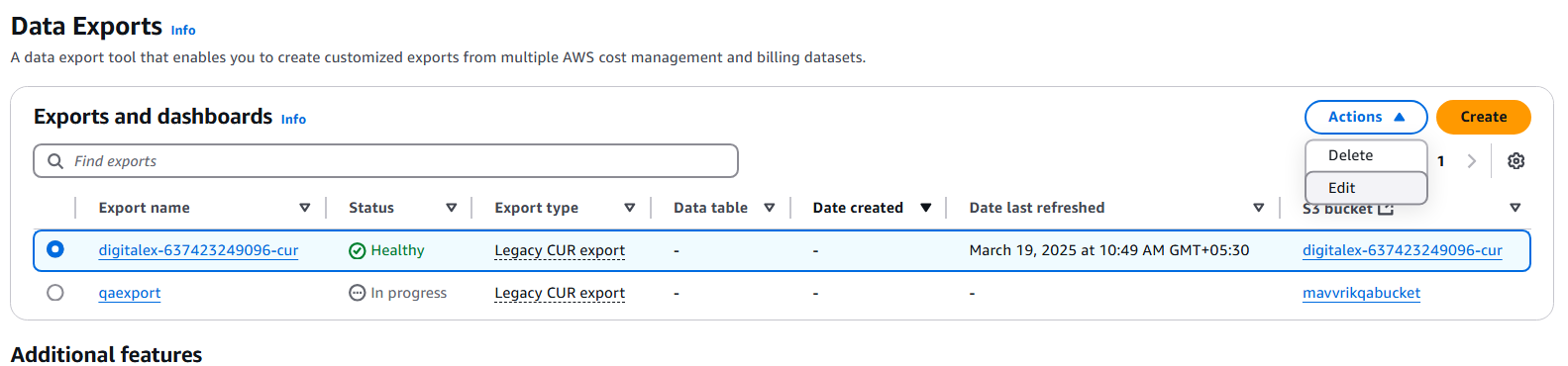This screenshot has height=366, width=1568.
Task: Open the mavvrikqabucket S3 link
Action: [1361, 293]
